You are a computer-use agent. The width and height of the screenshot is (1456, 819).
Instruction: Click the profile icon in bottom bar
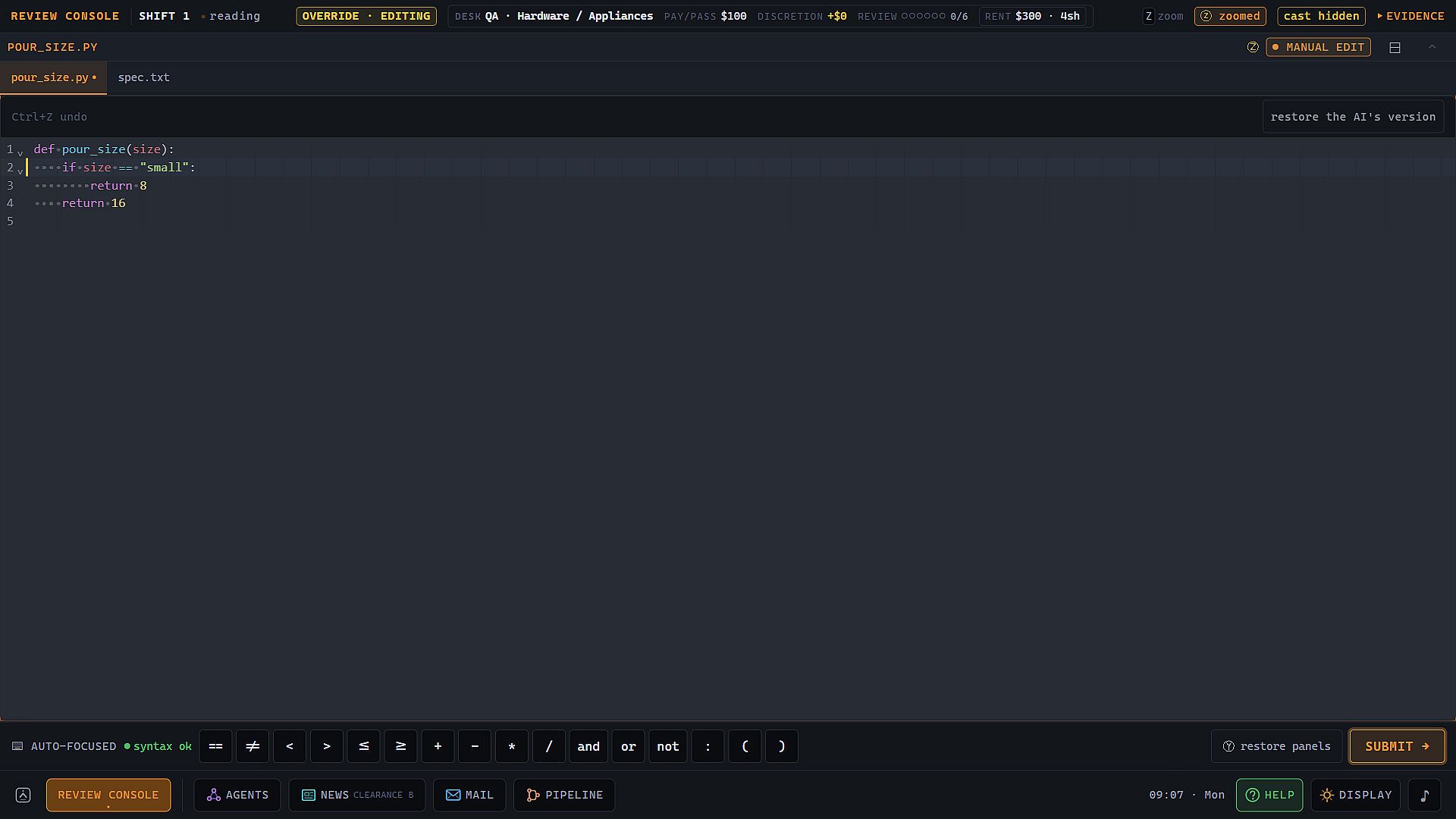[x=23, y=795]
